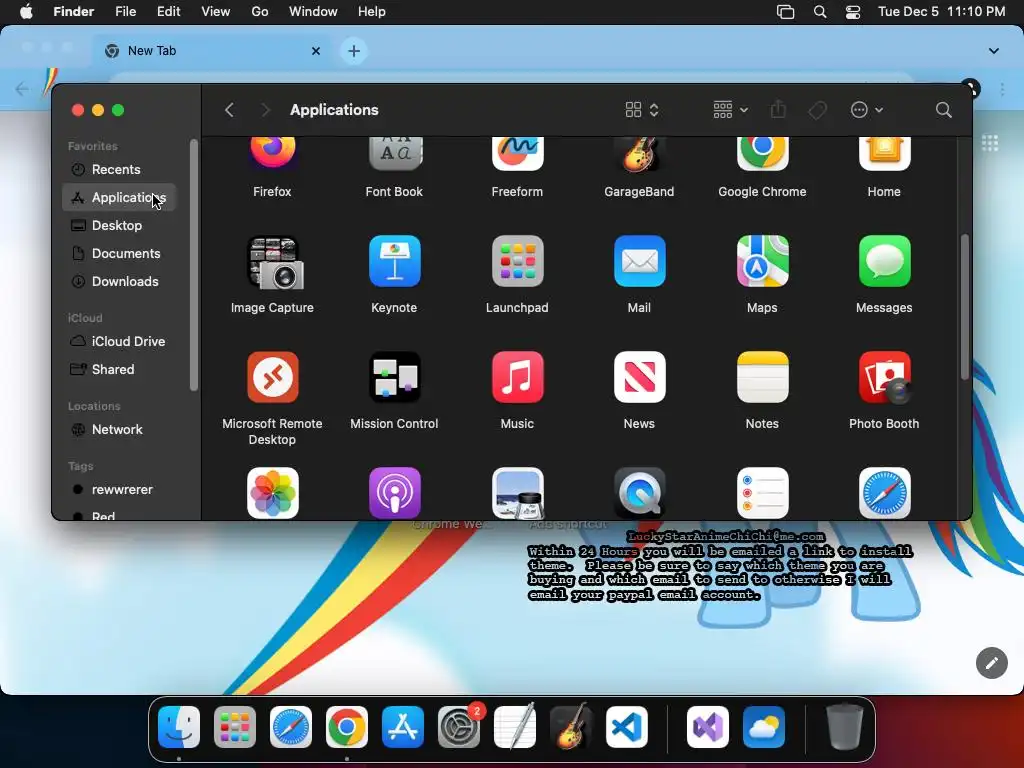Open Spotlight search in menu bar
The height and width of the screenshot is (768, 1024).
[x=820, y=12]
